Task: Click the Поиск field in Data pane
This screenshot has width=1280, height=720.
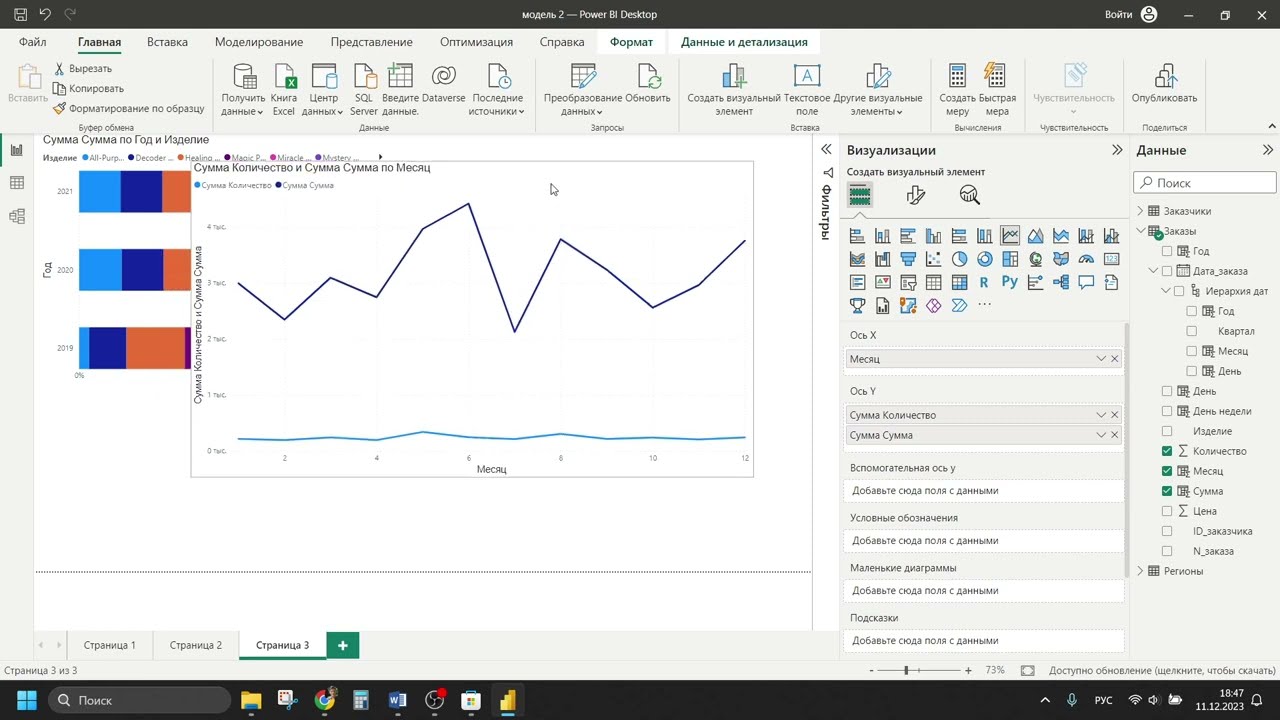Action: coord(1205,183)
